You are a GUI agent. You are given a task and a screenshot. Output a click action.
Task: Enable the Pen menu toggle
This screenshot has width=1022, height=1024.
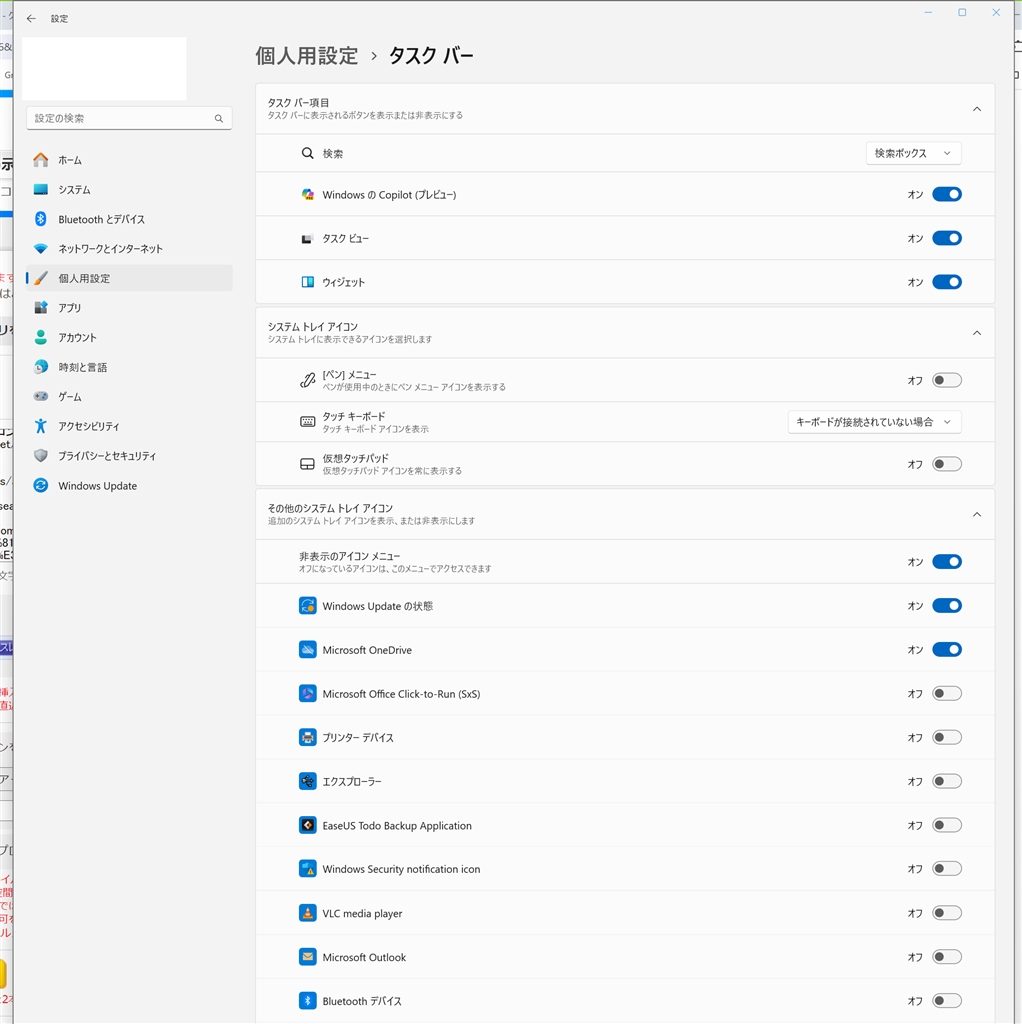(947, 380)
